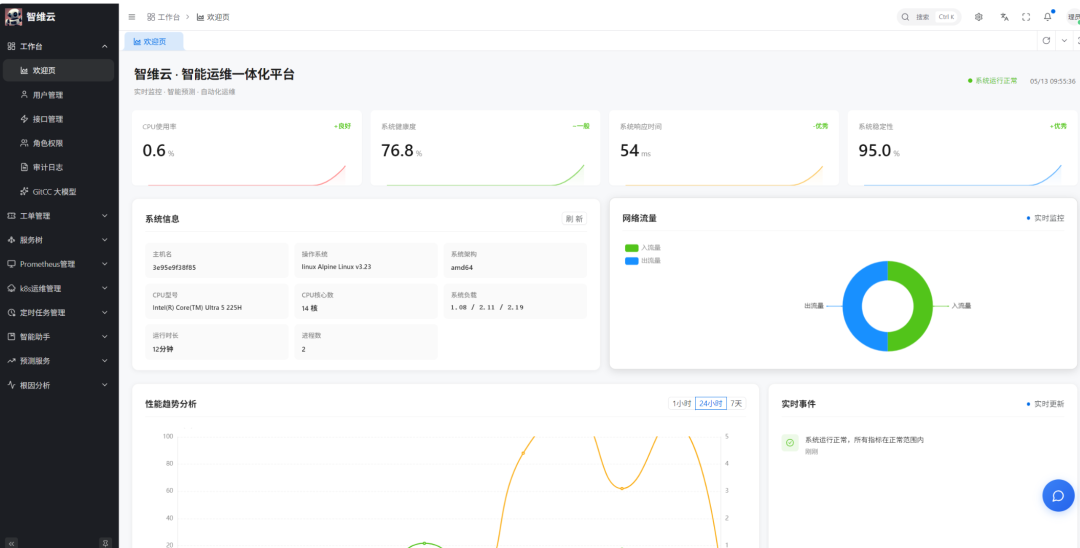Expand the 定时任务管理 chevron
The height and width of the screenshot is (548, 1080).
(x=105, y=313)
